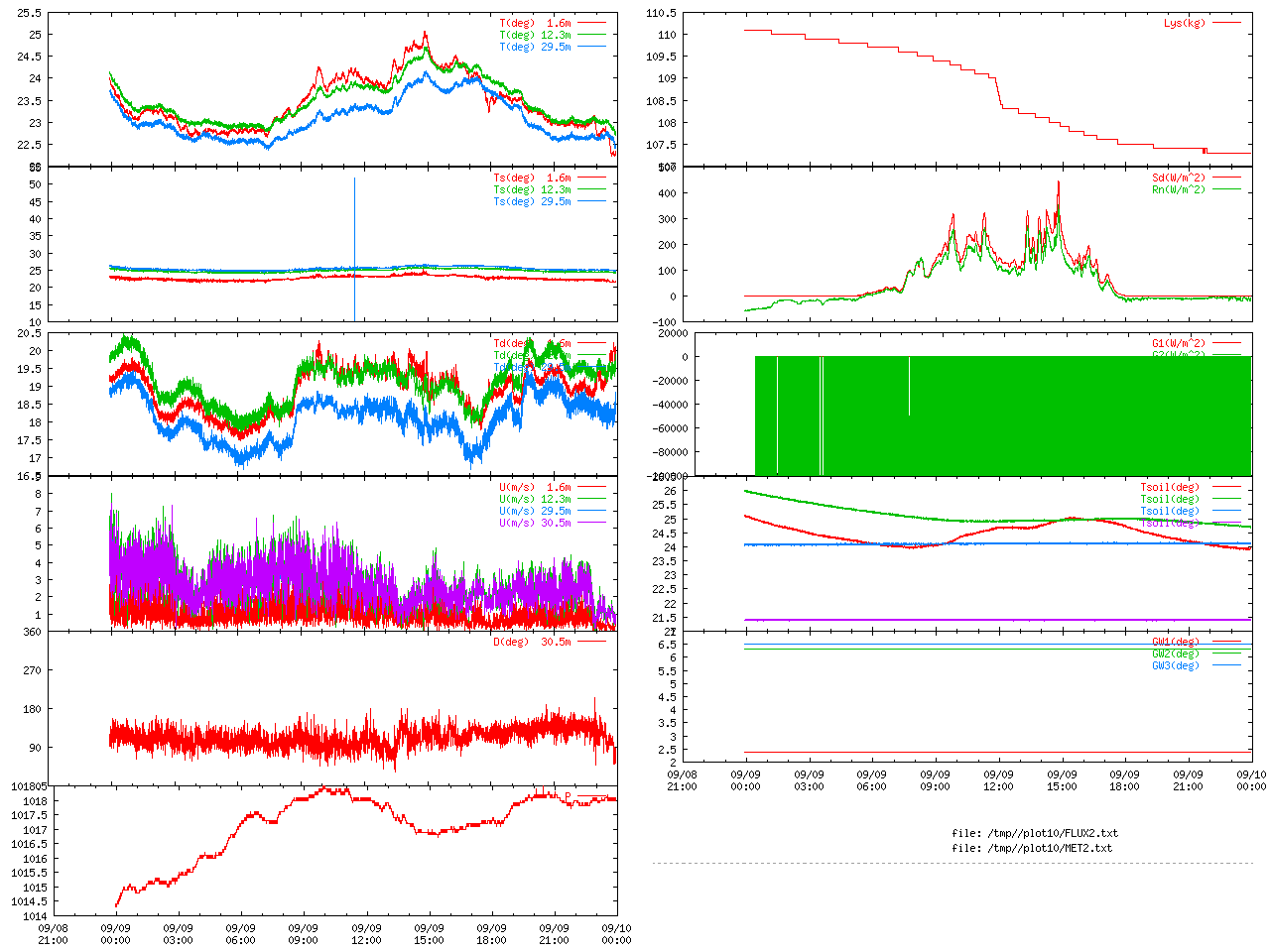Click the 'U(m/s) 30.5m' legend label
Image resolution: width=1270 pixels, height=952 pixels.
536,524
